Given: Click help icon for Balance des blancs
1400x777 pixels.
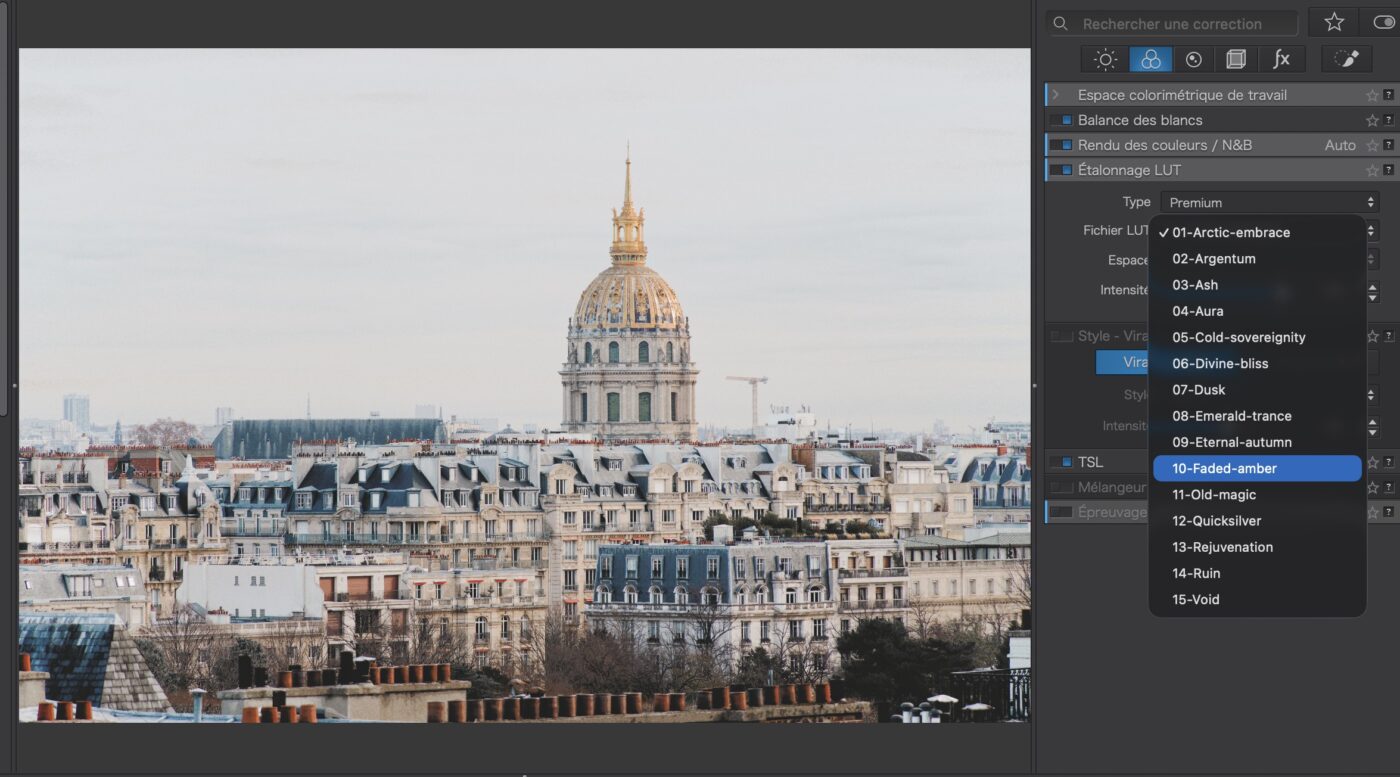Looking at the screenshot, I should pos(1388,120).
